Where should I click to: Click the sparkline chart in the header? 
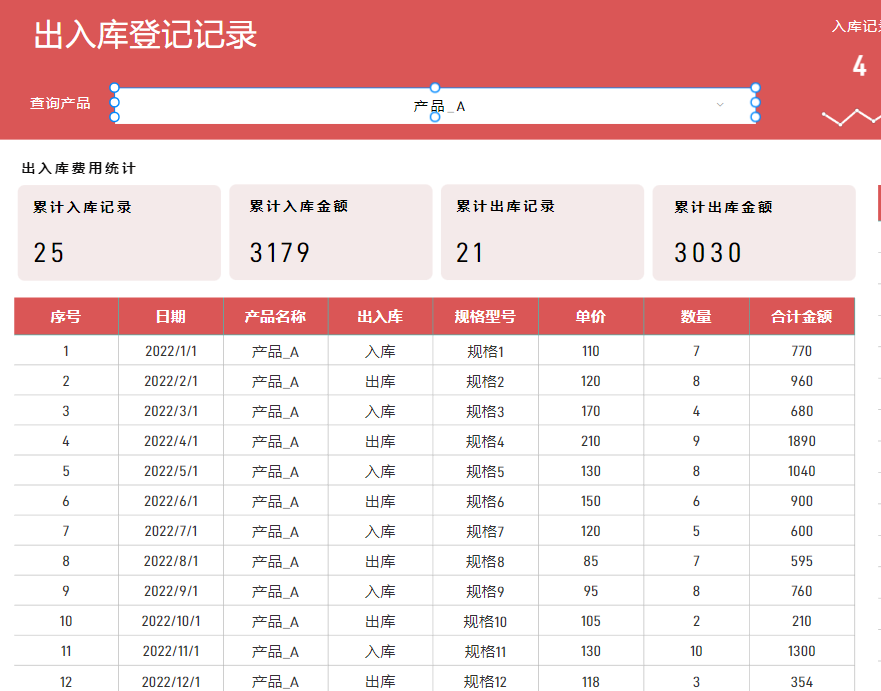[850, 118]
